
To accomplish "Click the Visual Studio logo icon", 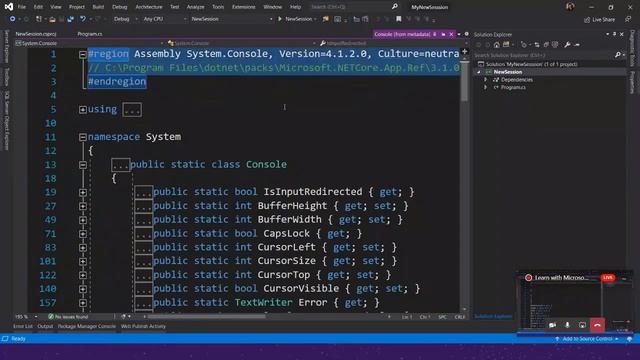I will pyautogui.click(x=9, y=7).
